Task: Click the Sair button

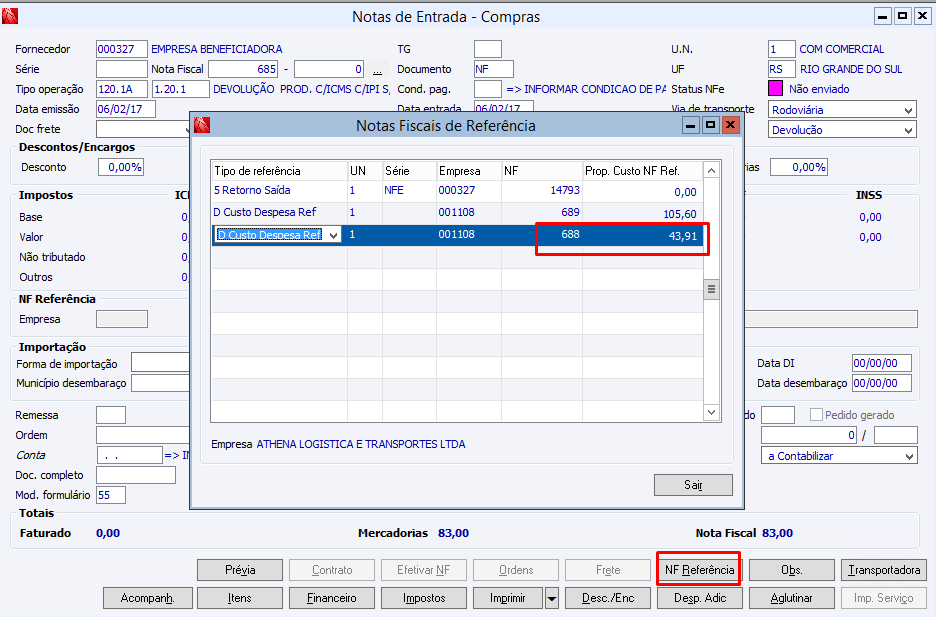Action: point(693,485)
